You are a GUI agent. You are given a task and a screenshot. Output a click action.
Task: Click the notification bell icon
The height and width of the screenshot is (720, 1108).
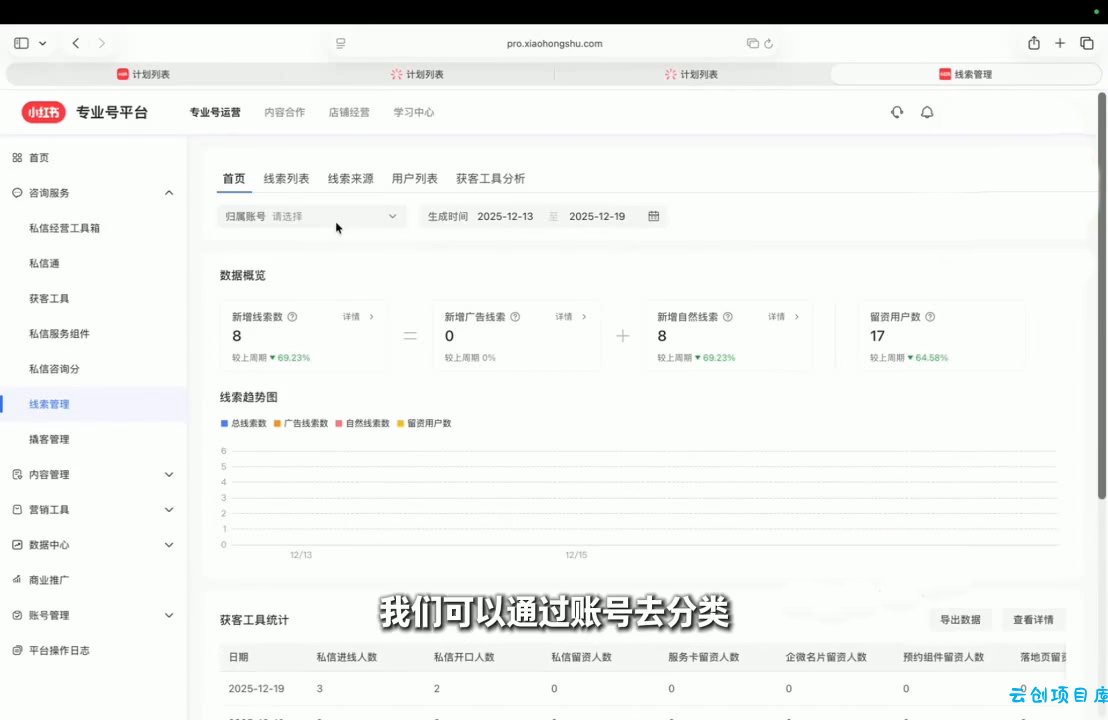point(927,113)
